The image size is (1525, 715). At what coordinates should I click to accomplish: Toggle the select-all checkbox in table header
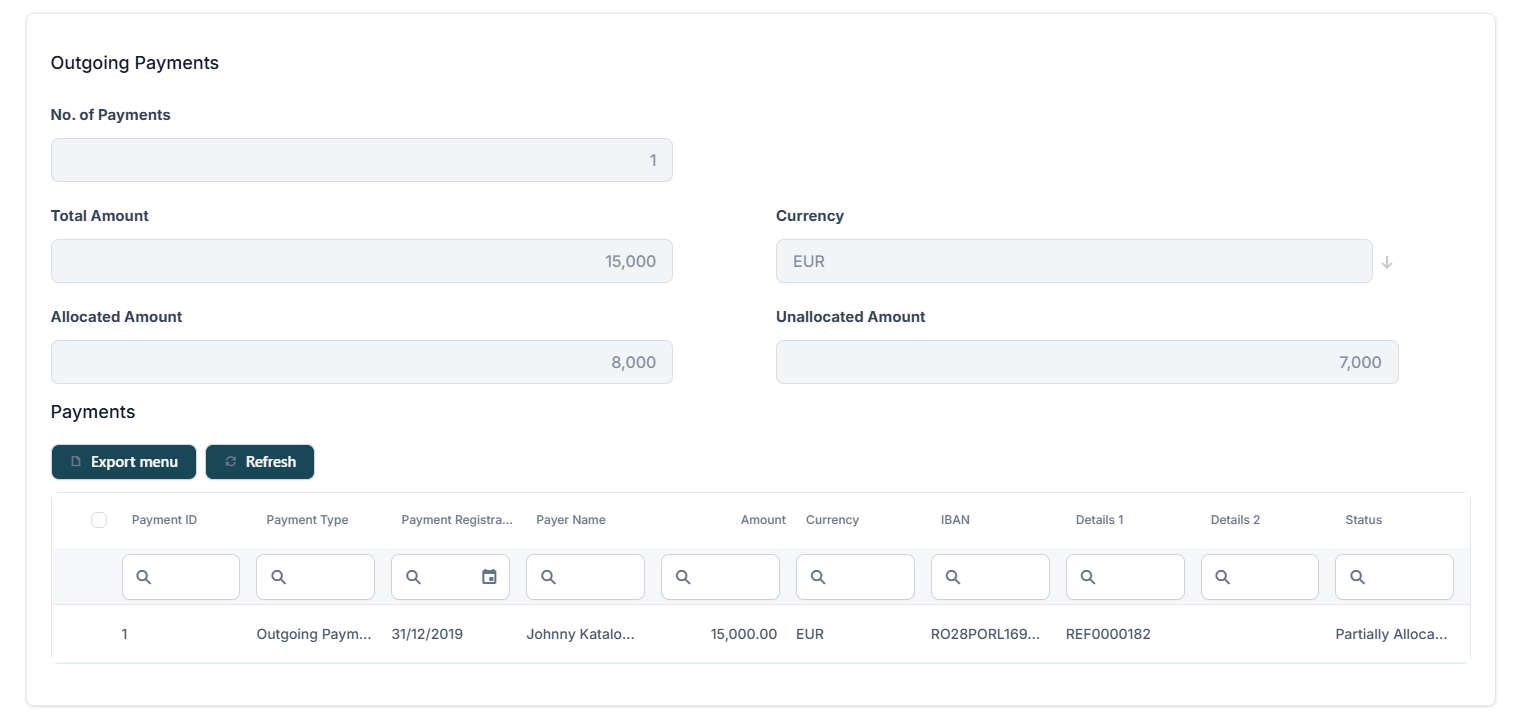point(99,520)
